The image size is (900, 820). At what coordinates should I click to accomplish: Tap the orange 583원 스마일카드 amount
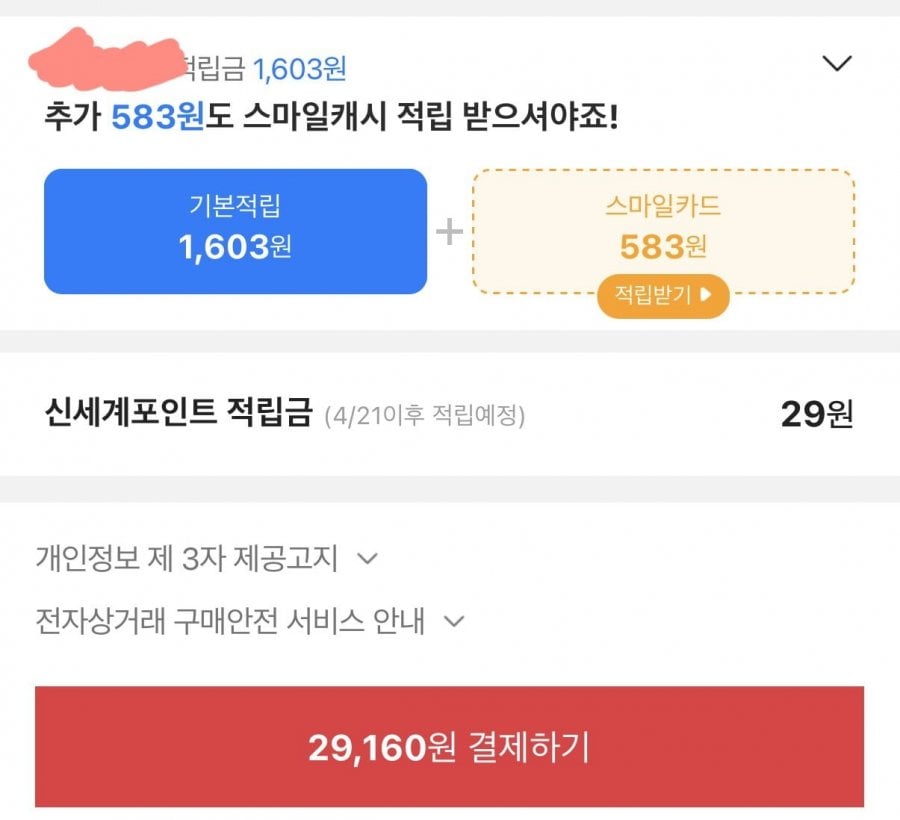[663, 245]
